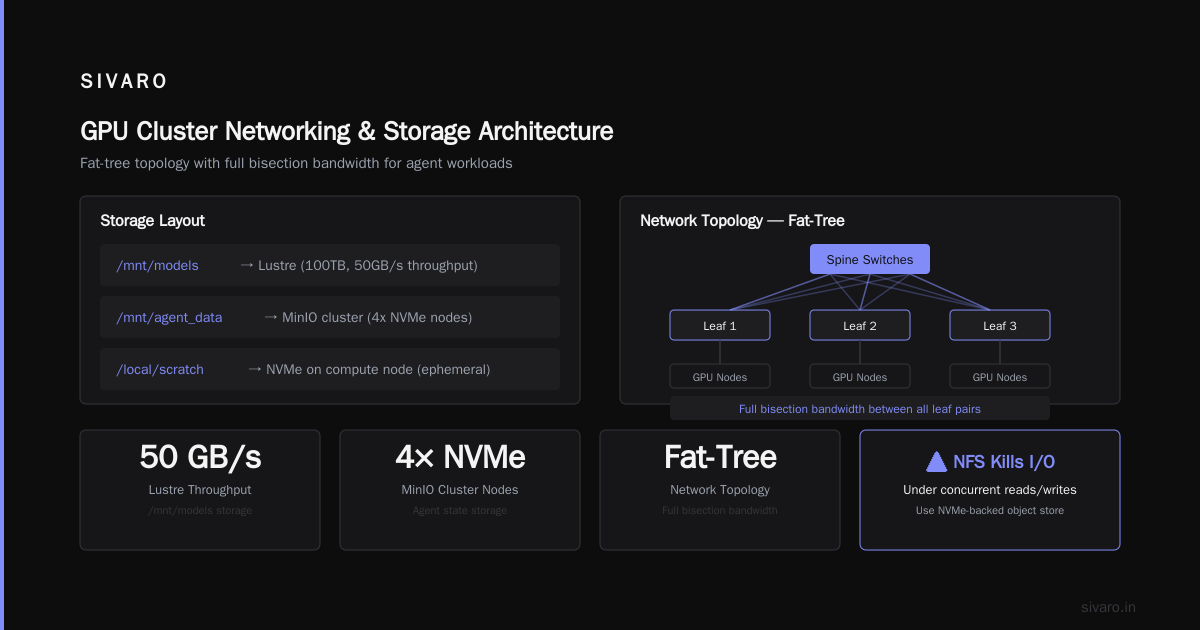This screenshot has width=1200, height=630.
Task: Click the NFS Kills I/O heading
Action: pos(1004,461)
